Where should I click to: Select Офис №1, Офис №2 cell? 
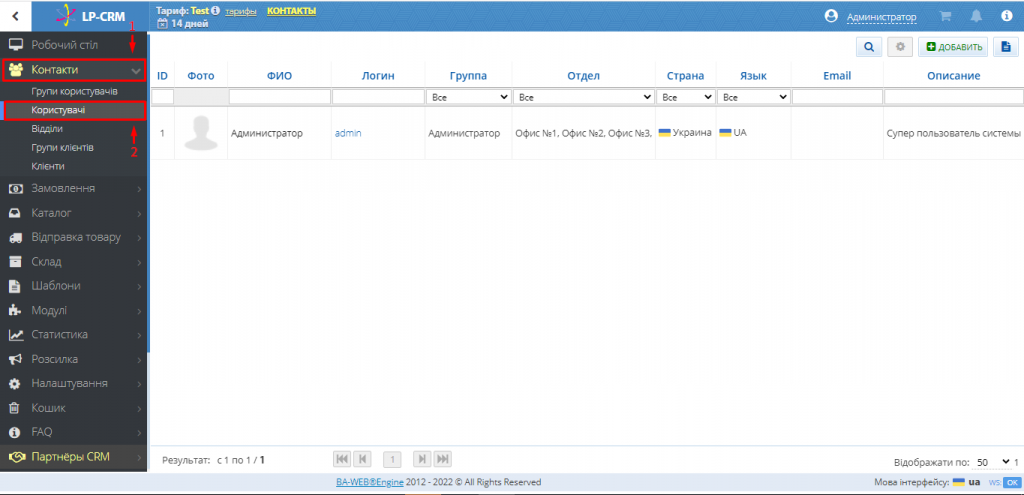584,133
